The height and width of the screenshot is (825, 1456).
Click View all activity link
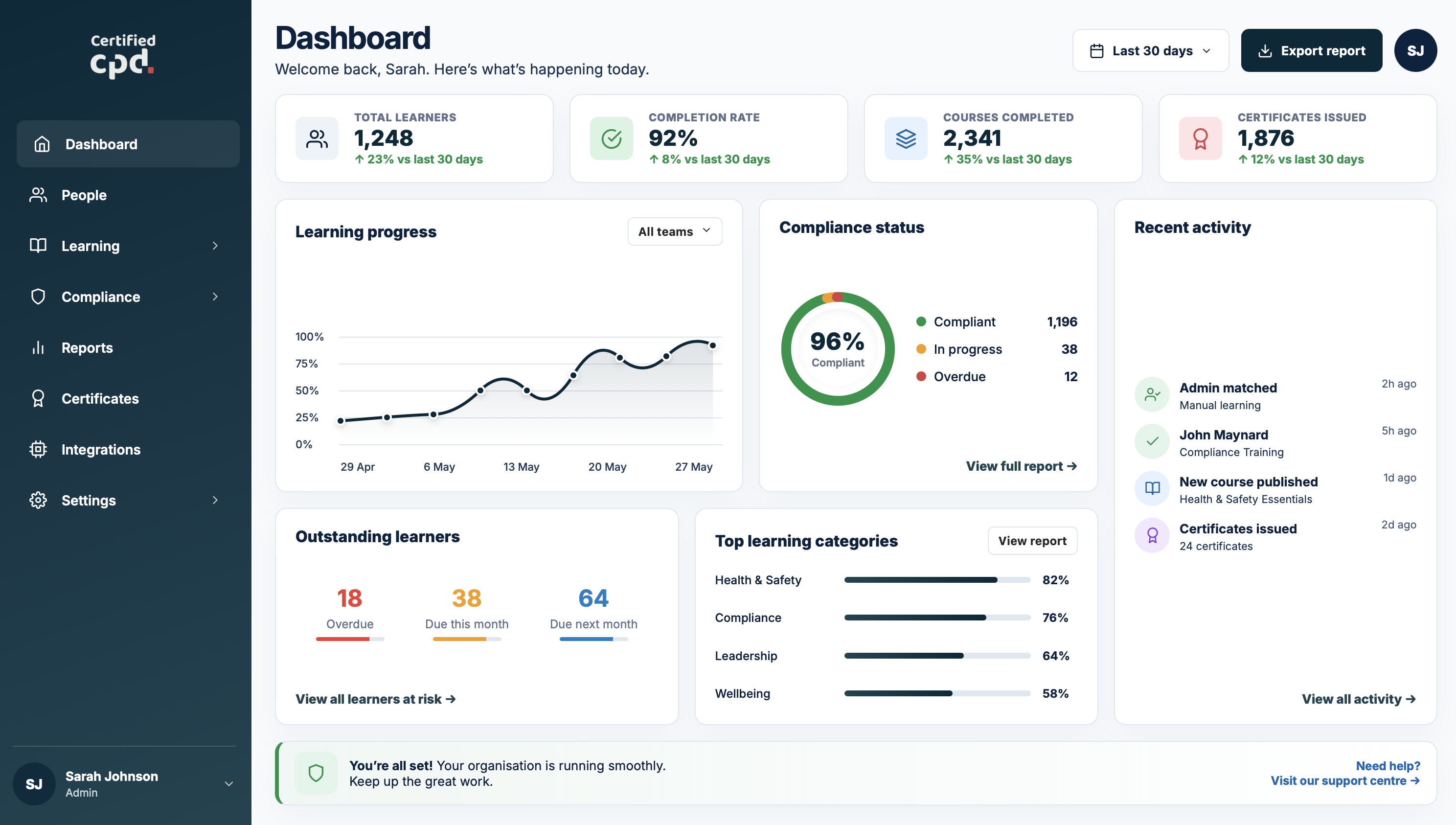pos(1359,699)
